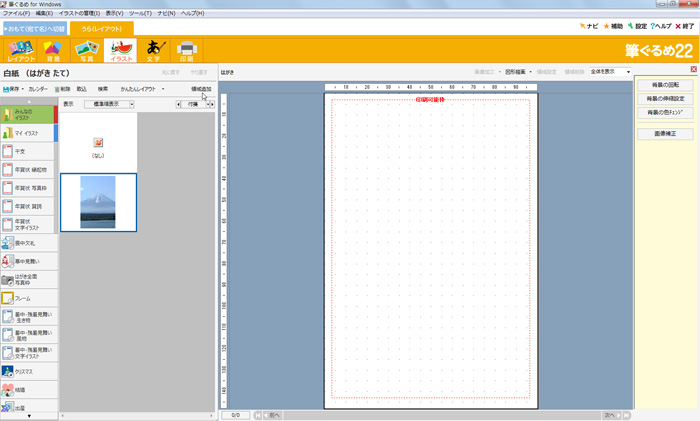The image size is (700, 421).
Task: Open the 写真 (Photo) tool
Action: coord(86,50)
